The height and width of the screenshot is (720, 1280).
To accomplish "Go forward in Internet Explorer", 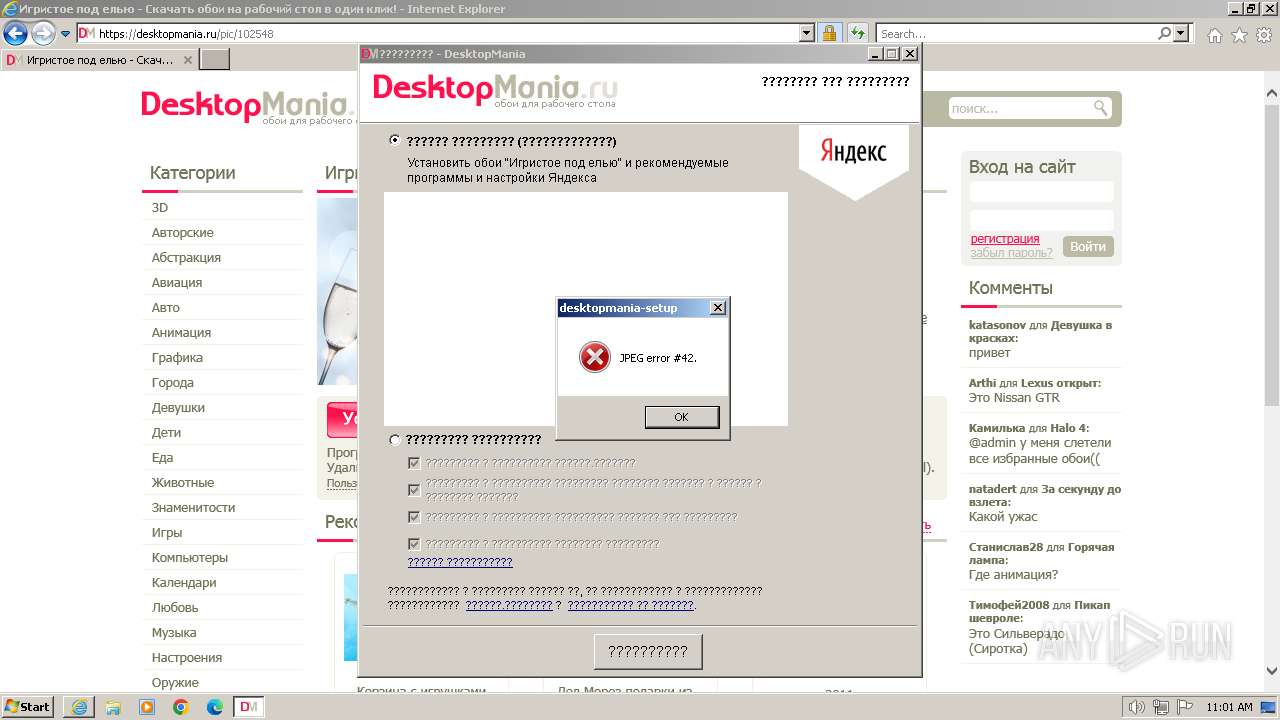I will click(x=43, y=33).
